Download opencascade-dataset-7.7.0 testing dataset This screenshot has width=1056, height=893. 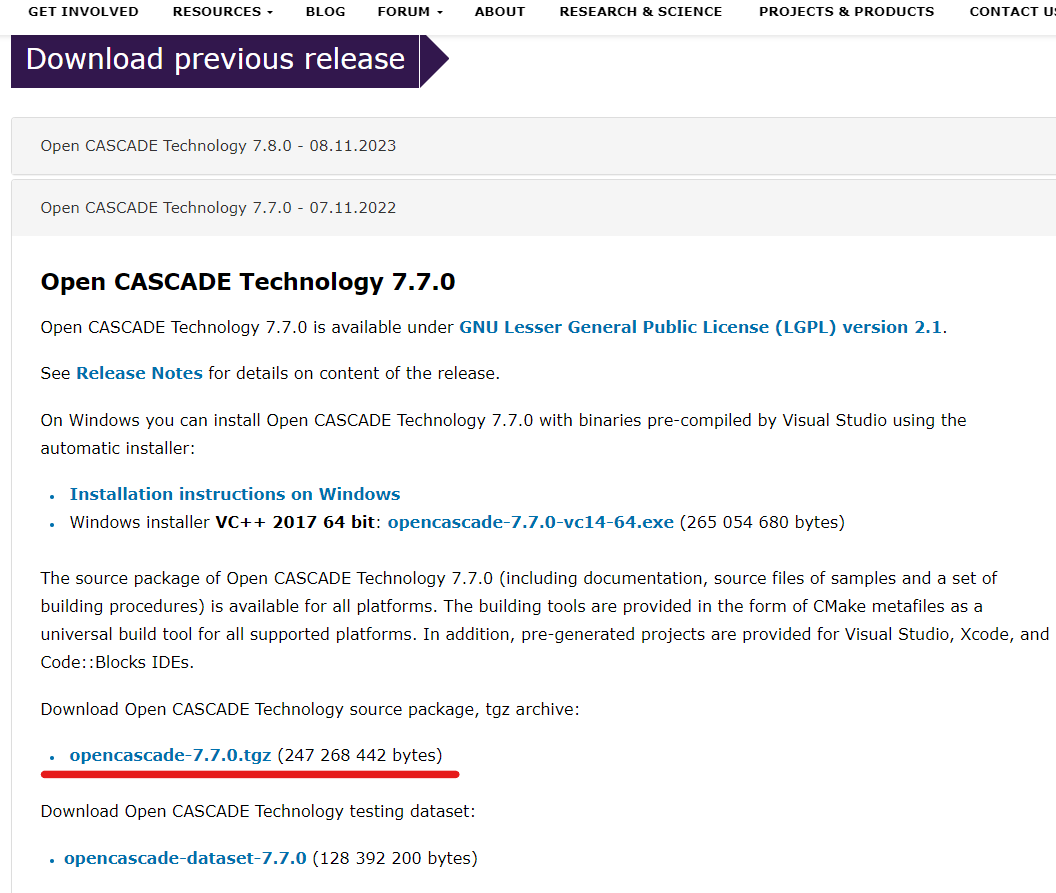[x=185, y=859]
